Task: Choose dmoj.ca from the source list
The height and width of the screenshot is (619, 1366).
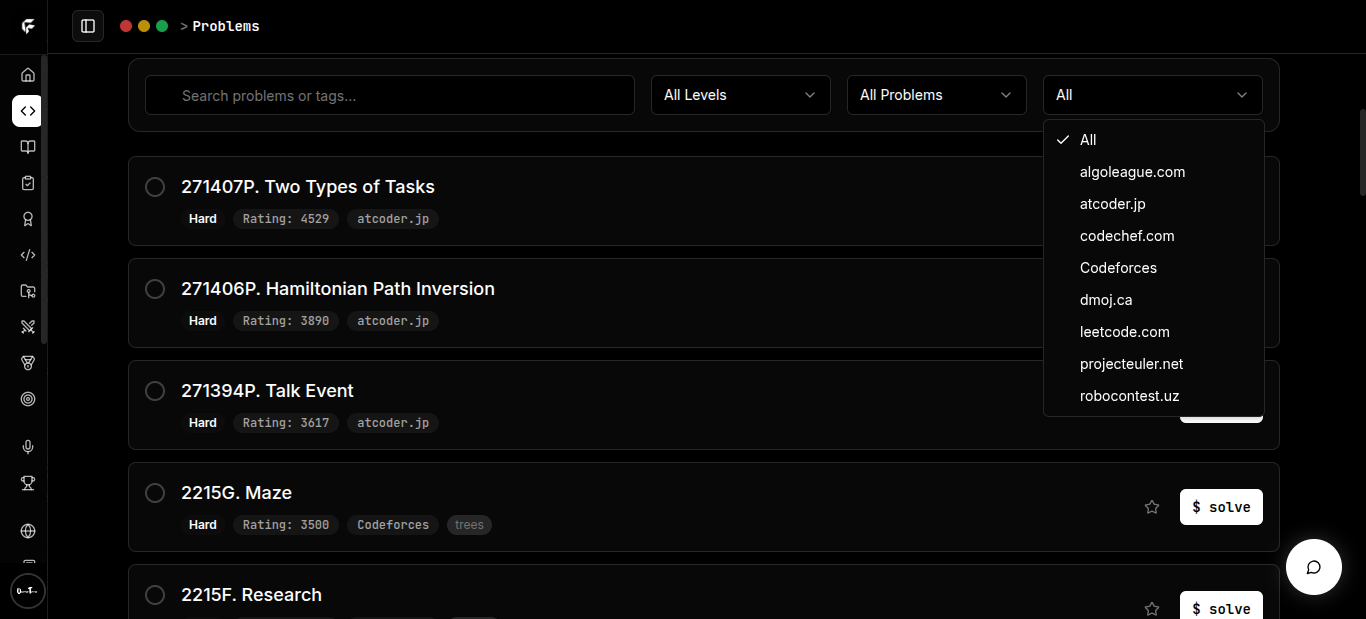Action: [1154, 300]
